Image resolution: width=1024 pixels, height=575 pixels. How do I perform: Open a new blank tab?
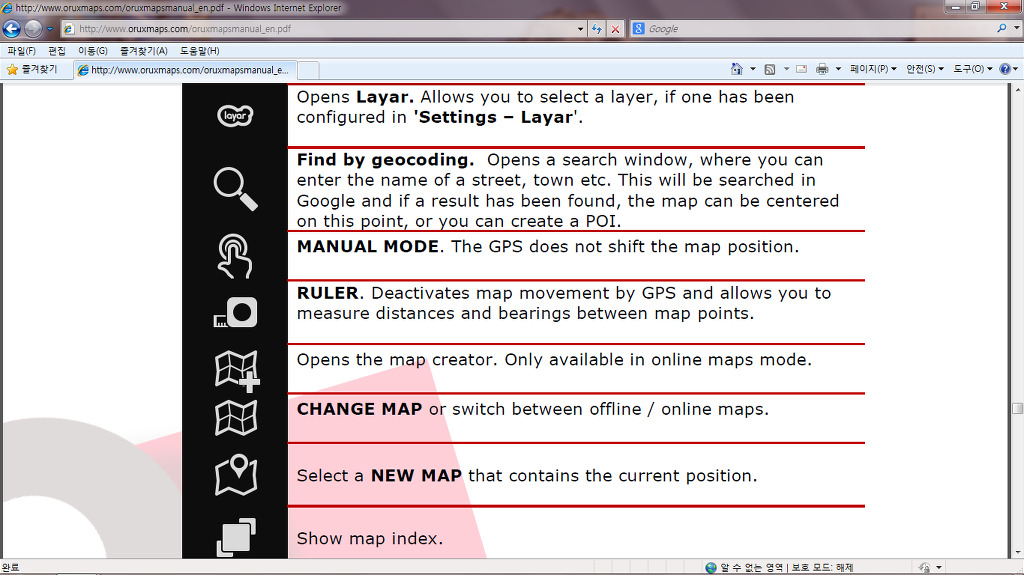308,70
